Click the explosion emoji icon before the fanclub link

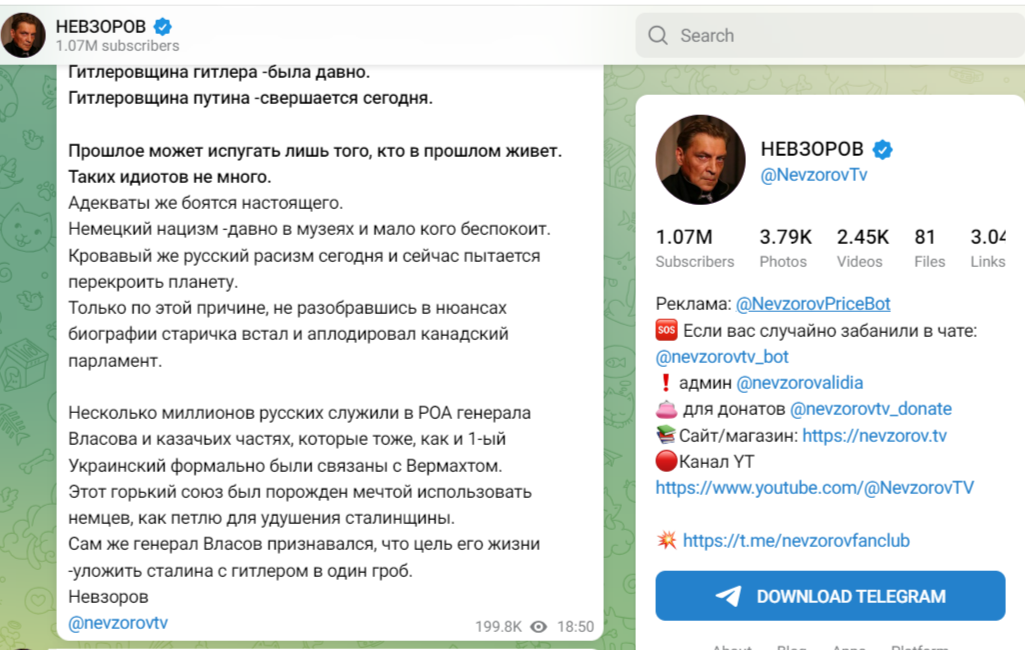pyautogui.click(x=667, y=540)
